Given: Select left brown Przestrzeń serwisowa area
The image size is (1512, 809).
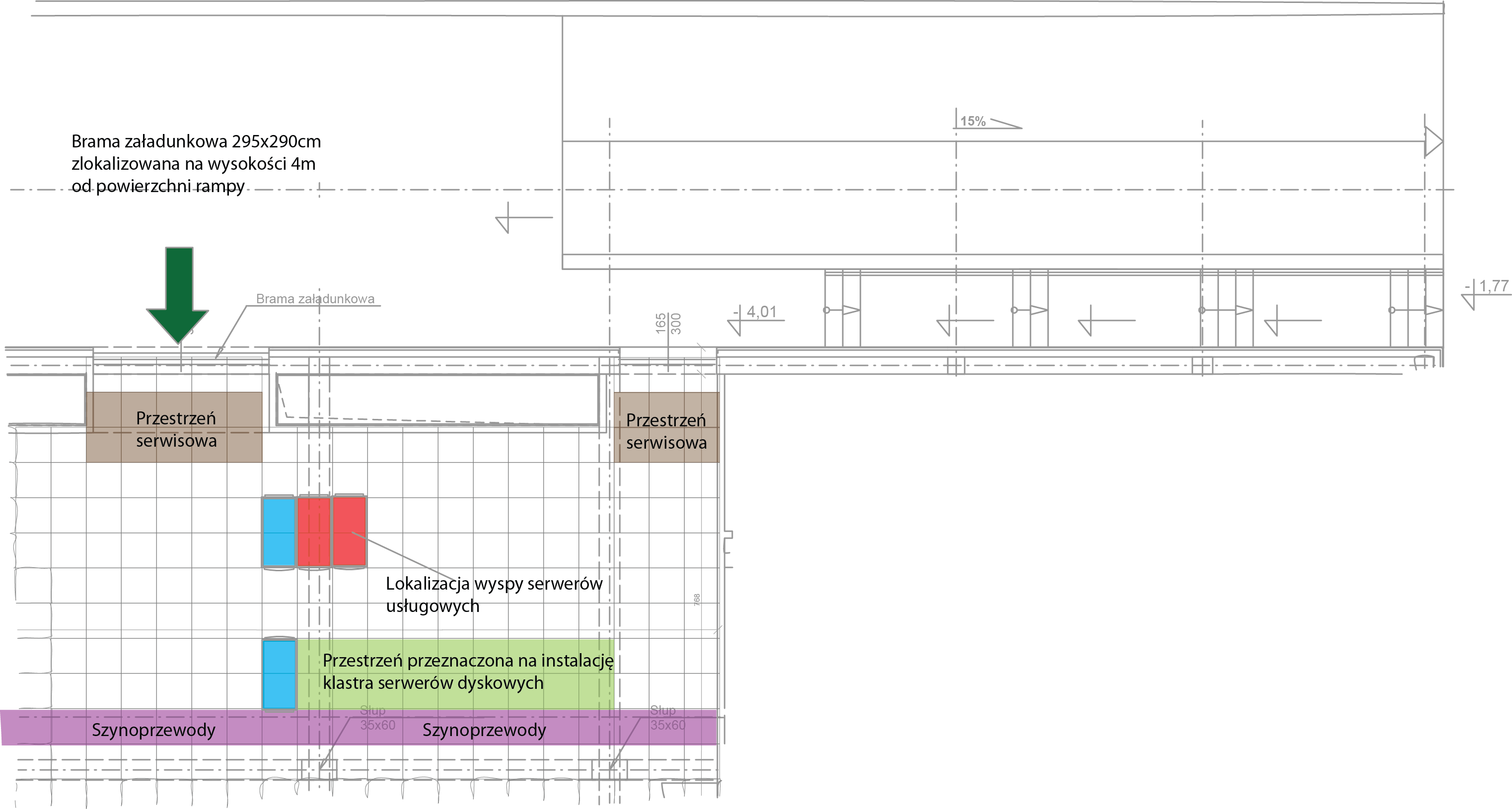Looking at the screenshot, I should tap(174, 428).
